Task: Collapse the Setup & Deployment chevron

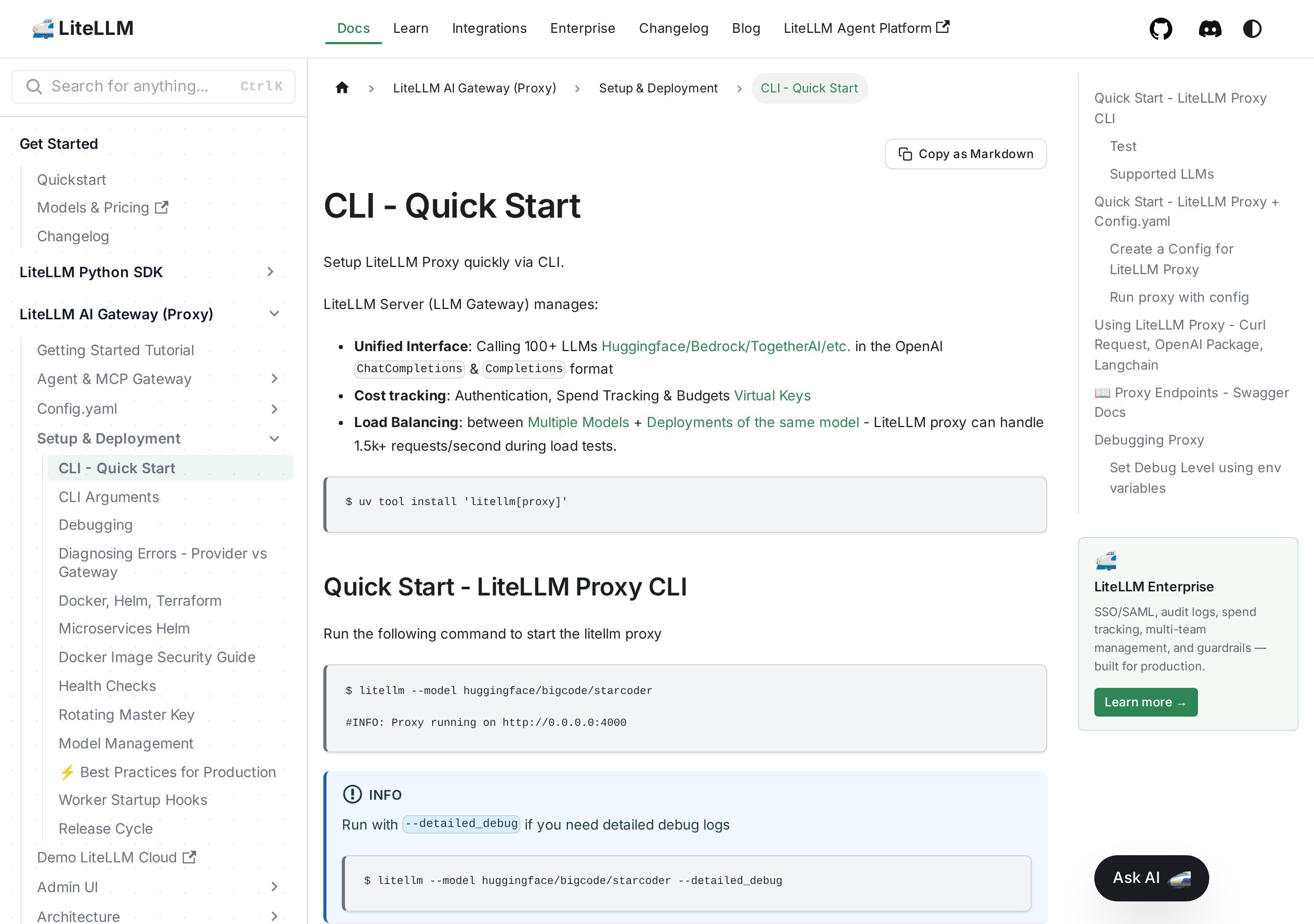Action: pyautogui.click(x=274, y=438)
